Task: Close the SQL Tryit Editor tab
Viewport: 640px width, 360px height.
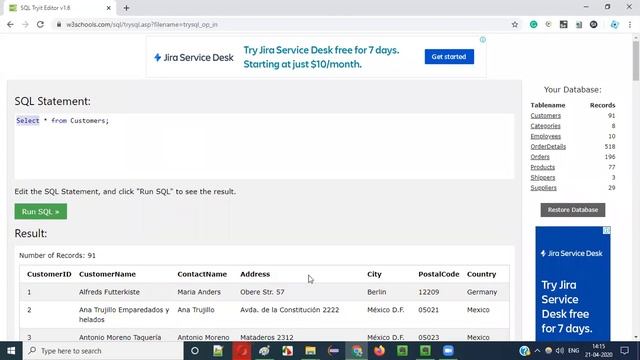Action: pyautogui.click(x=109, y=8)
